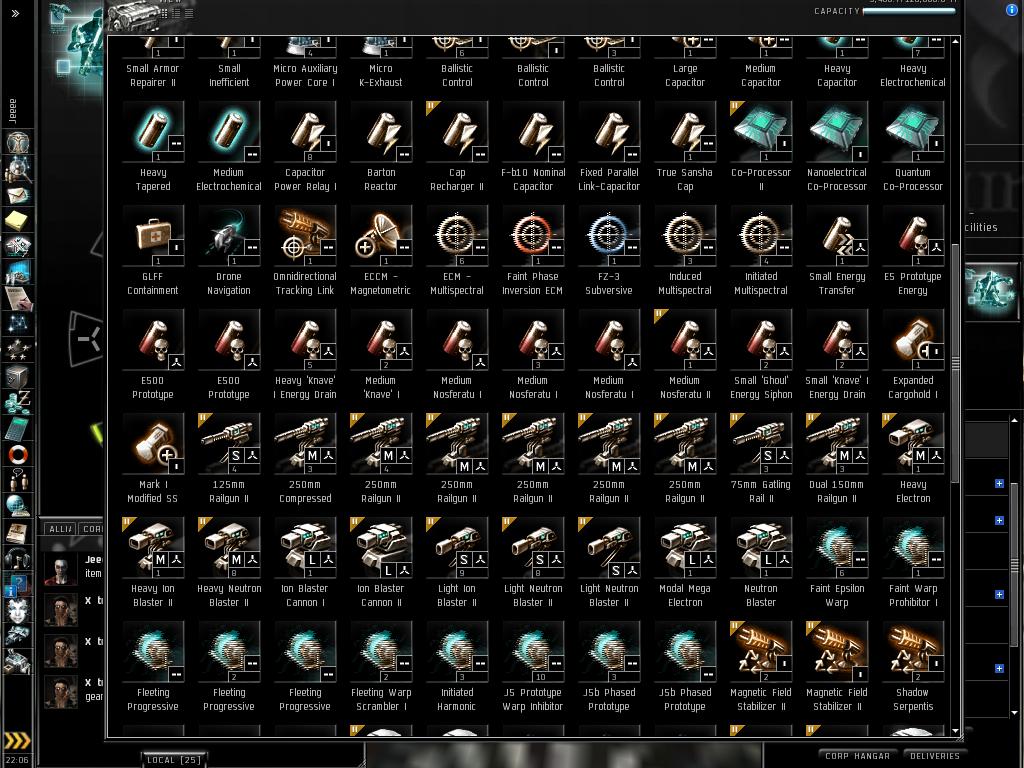Click the lifesaver Help icon

click(x=17, y=454)
